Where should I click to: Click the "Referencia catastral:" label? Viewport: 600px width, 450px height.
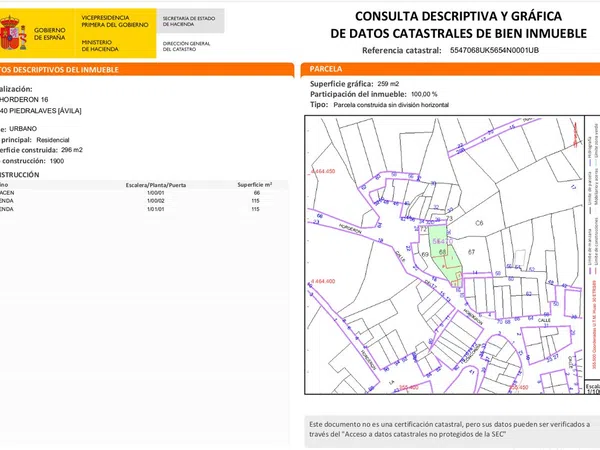402,50
